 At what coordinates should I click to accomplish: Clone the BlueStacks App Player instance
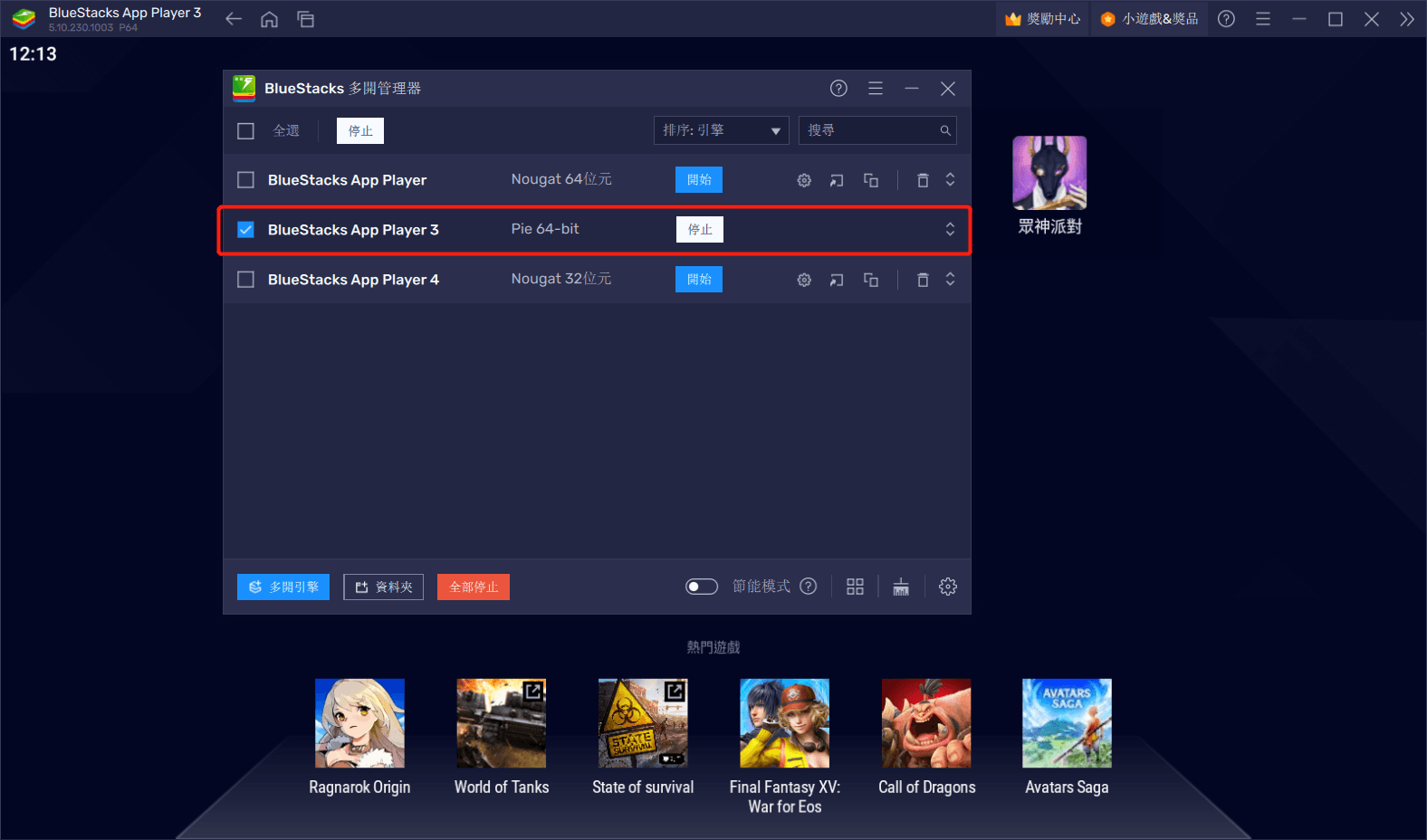(871, 180)
